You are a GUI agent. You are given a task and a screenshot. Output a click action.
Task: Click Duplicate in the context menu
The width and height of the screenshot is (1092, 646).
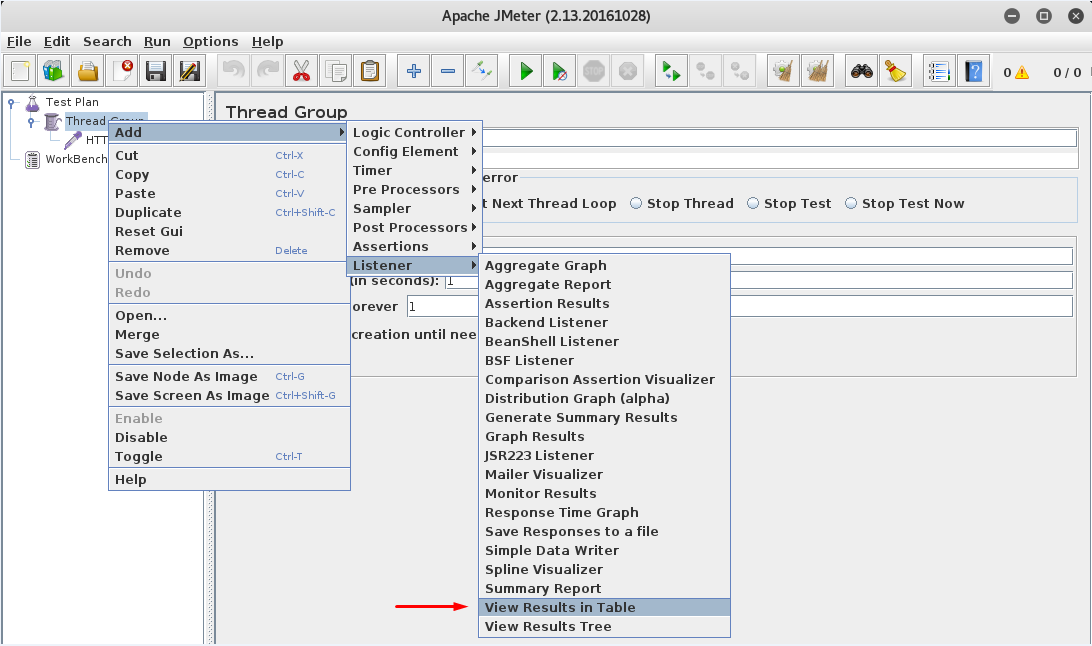point(148,212)
